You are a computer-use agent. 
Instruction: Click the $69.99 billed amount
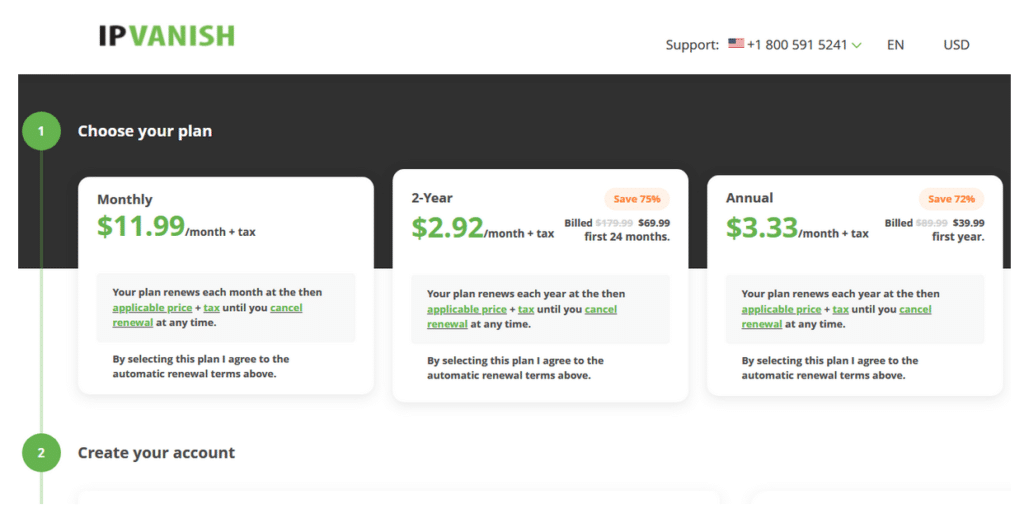tap(654, 223)
